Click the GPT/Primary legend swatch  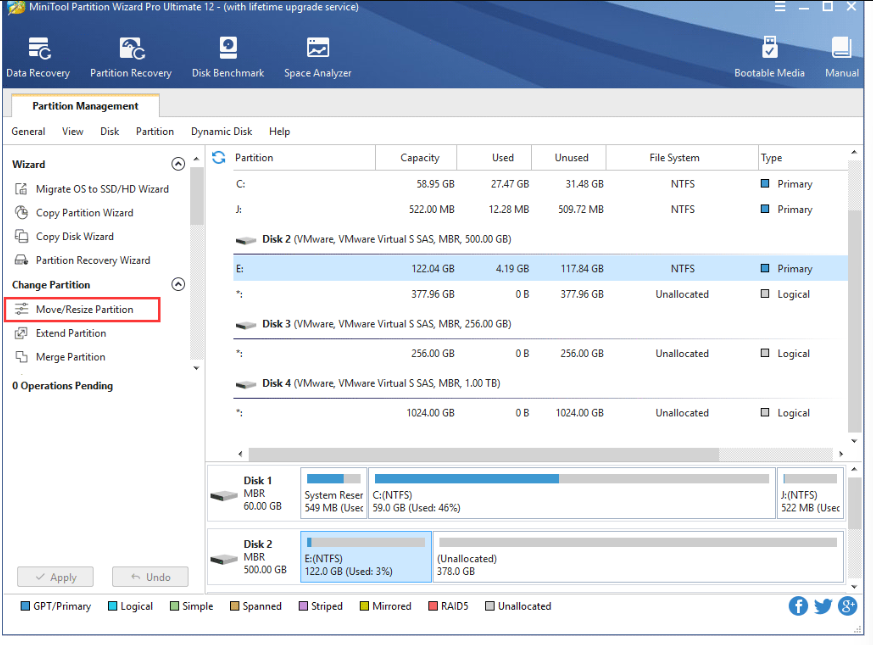point(25,606)
